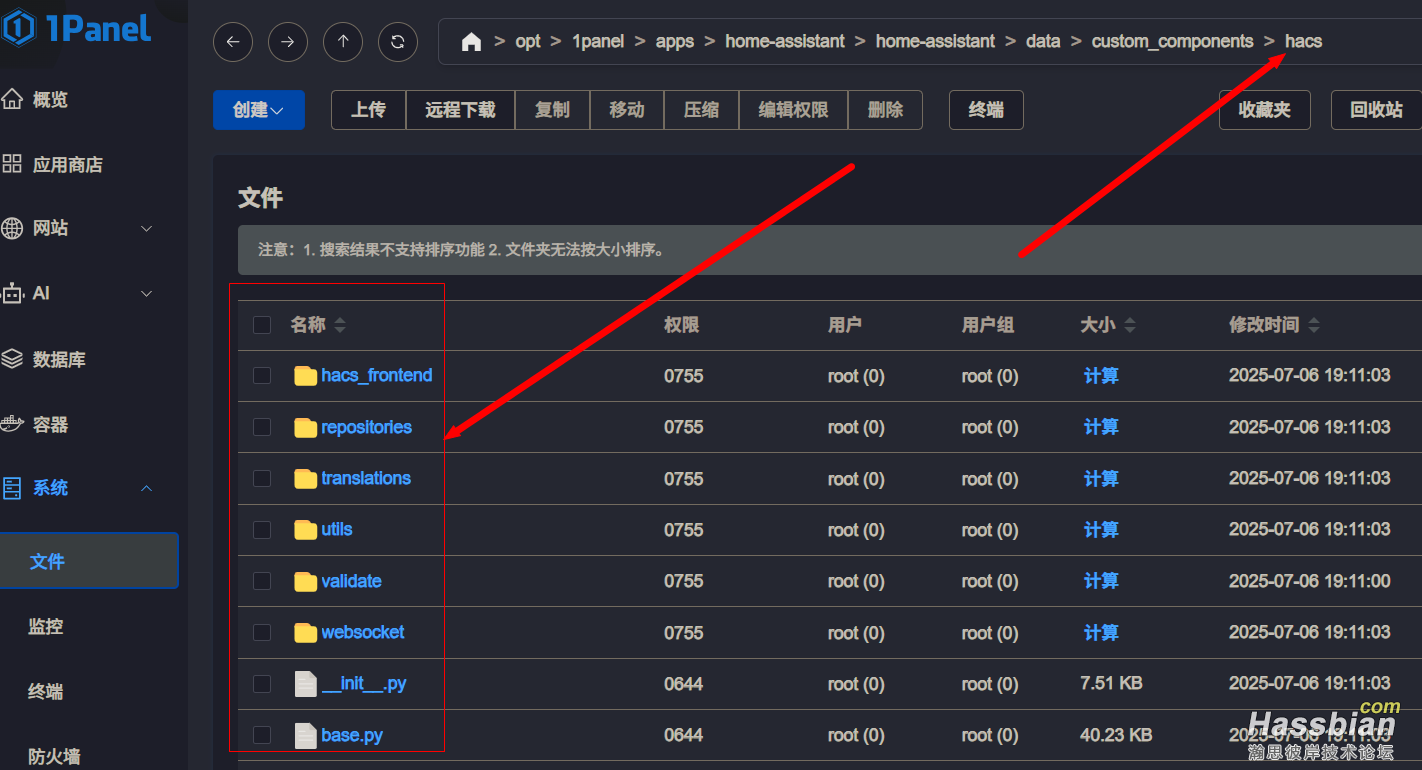1422x770 pixels.
Task: Go forward with the right arrow button
Action: 288,42
